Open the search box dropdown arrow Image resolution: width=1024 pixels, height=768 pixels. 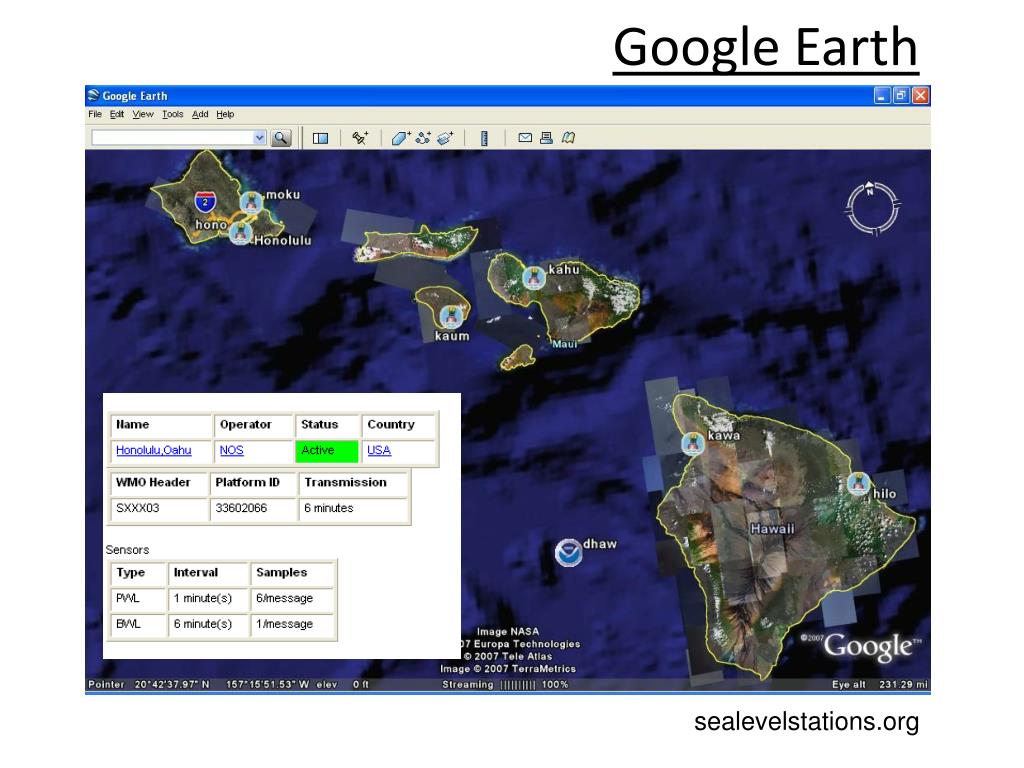pos(259,138)
